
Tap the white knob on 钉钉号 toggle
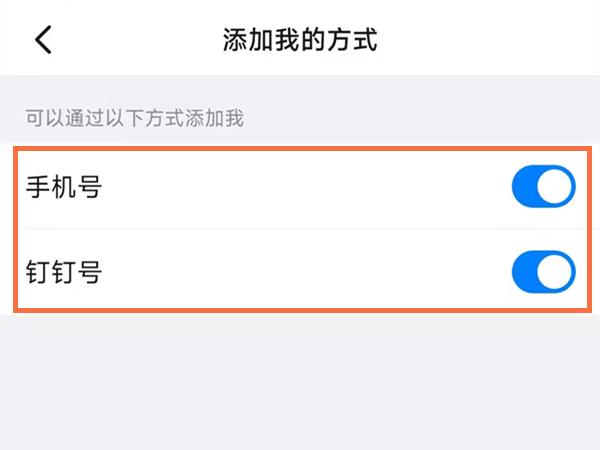coord(557,271)
